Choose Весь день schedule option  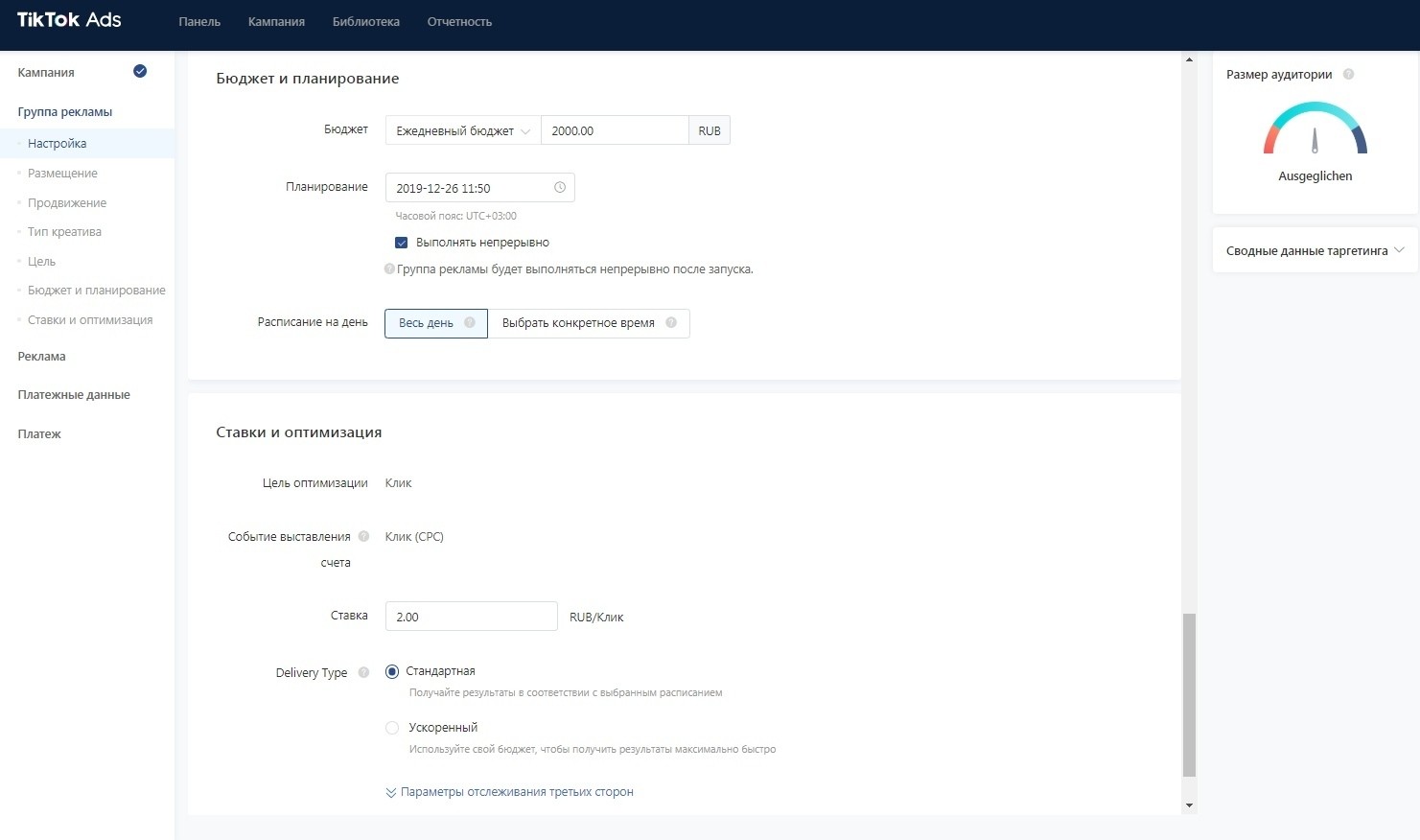[x=436, y=323]
